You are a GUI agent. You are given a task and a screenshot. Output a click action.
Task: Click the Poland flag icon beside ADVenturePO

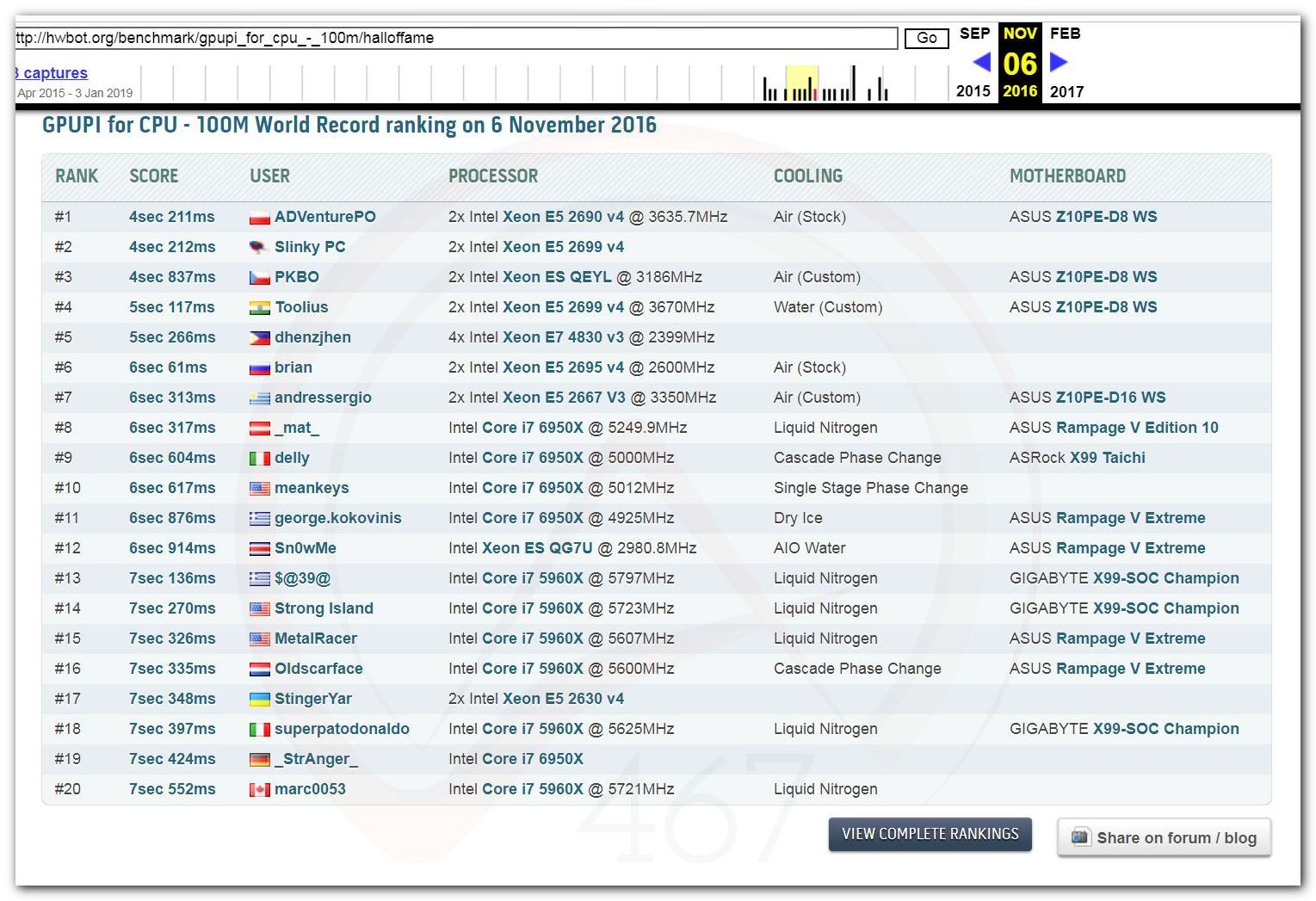(259, 218)
